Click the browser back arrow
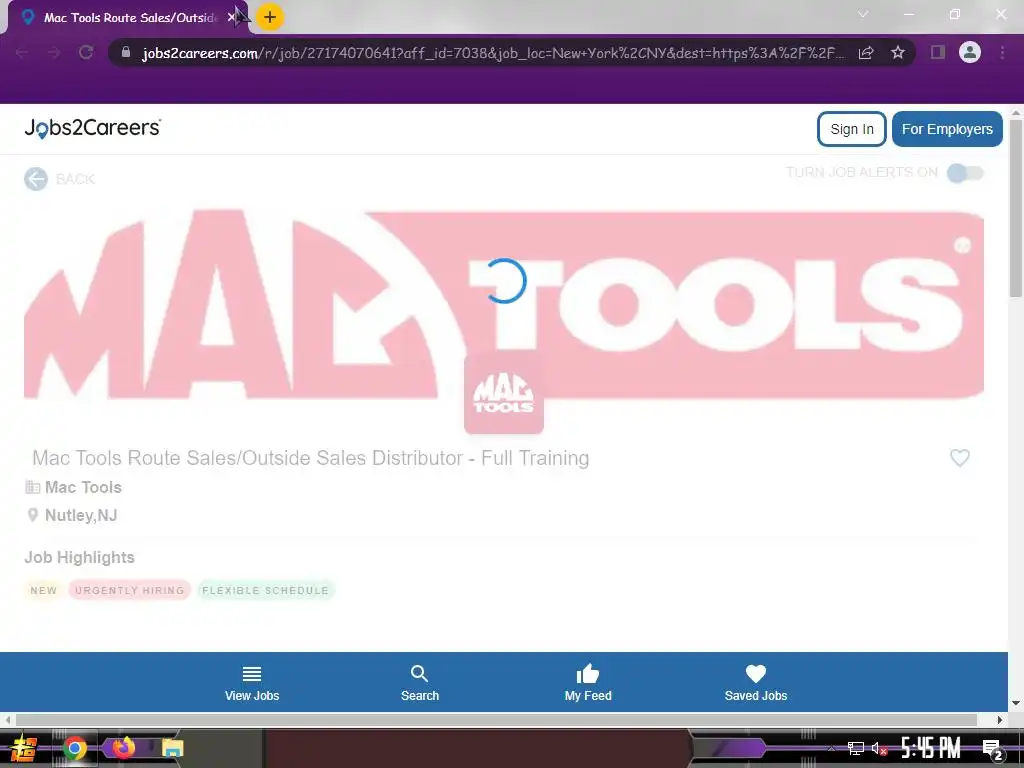 [22, 52]
